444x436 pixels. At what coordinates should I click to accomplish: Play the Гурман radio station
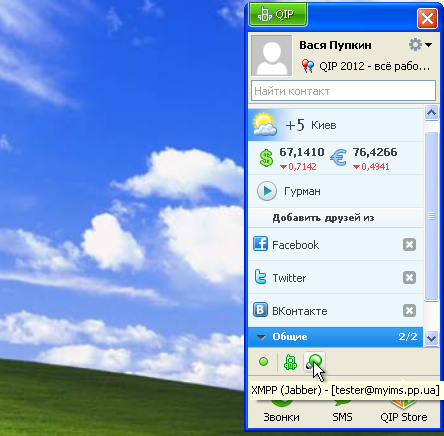267,191
